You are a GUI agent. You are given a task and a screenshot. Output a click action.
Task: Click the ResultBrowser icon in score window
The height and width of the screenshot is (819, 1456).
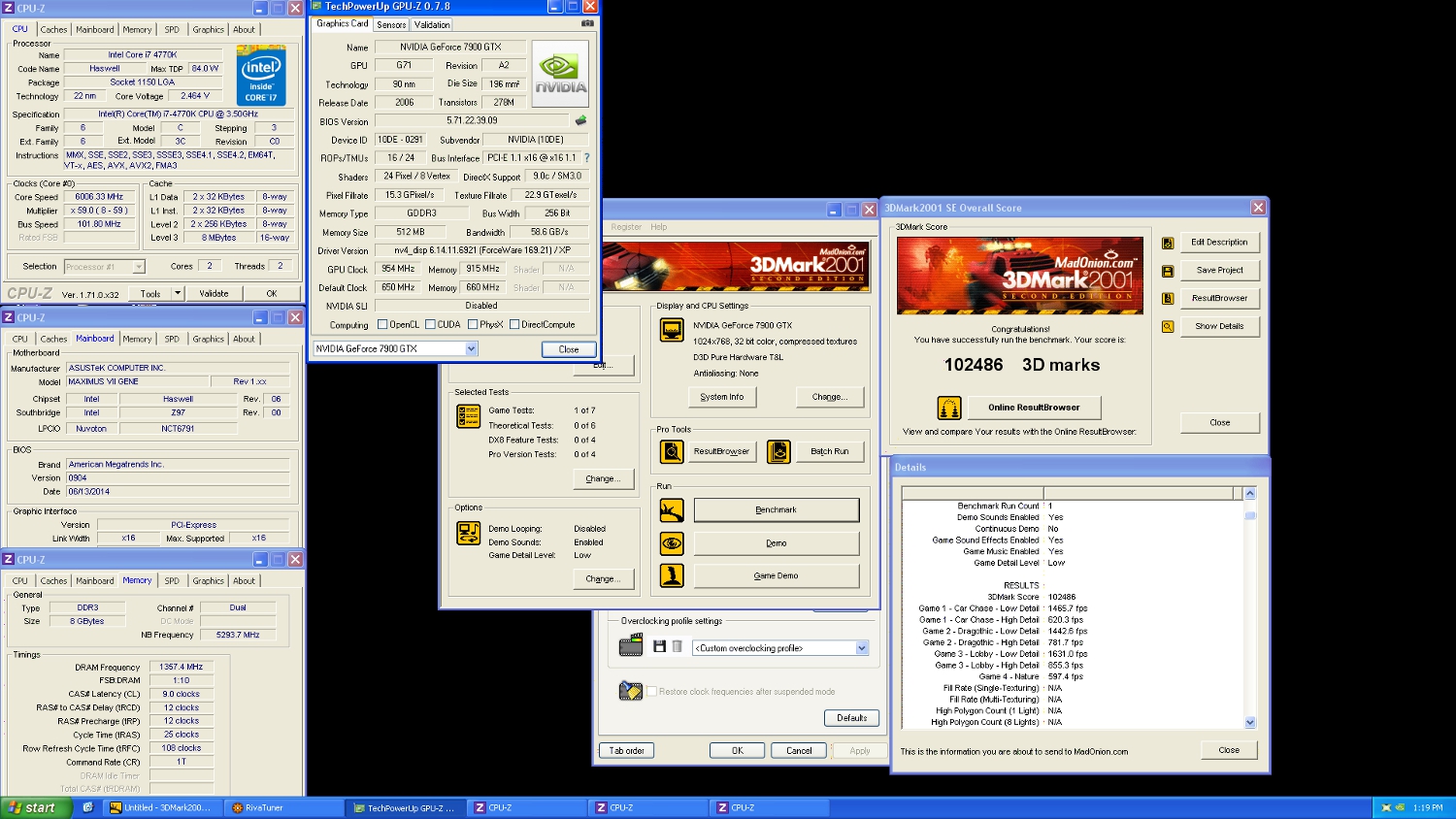[1168, 298]
